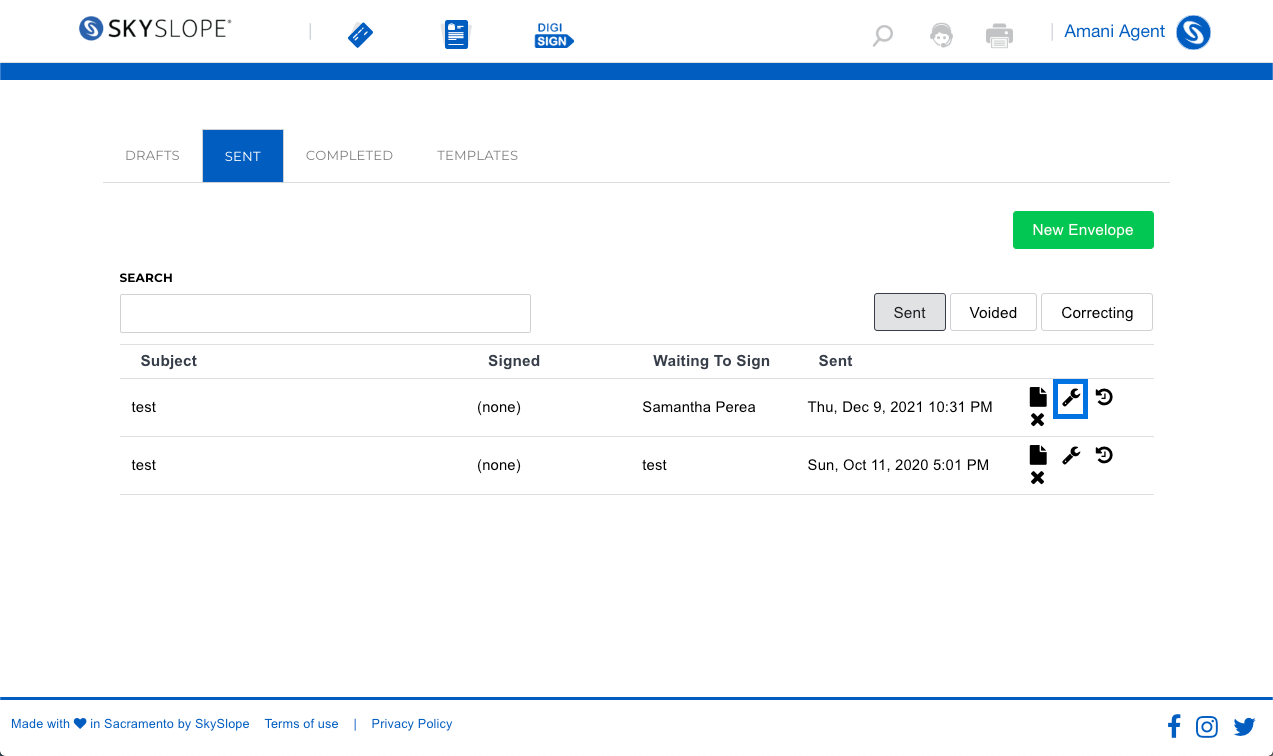Switch to the Completed tab
This screenshot has height=756, width=1273.
[x=349, y=156]
